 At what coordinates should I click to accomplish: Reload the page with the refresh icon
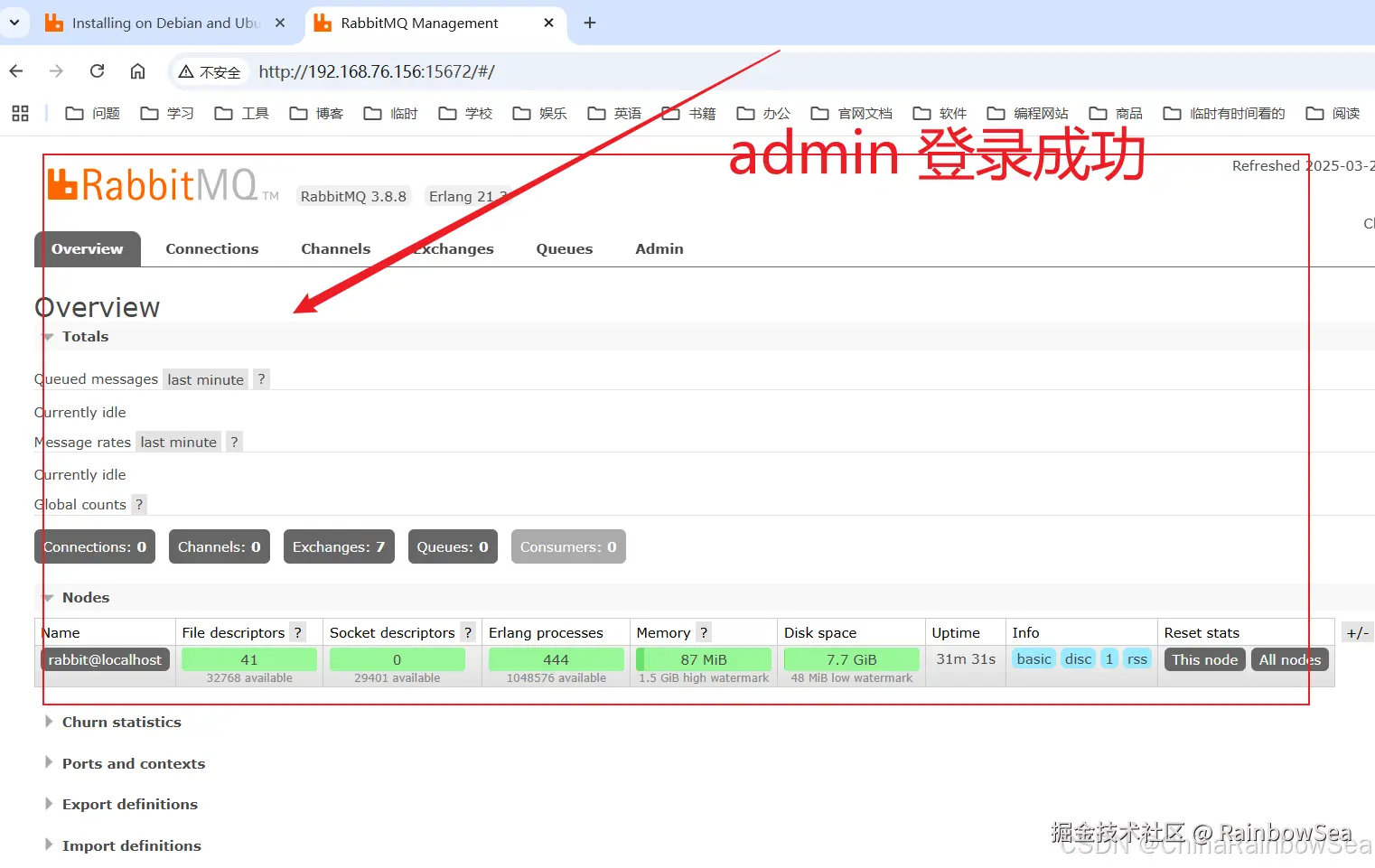pos(98,71)
